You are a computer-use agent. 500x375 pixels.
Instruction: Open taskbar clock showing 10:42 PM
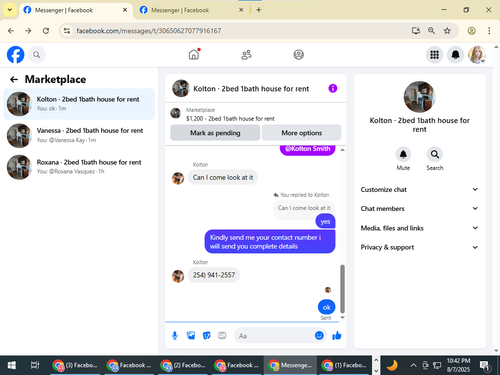tap(458, 365)
